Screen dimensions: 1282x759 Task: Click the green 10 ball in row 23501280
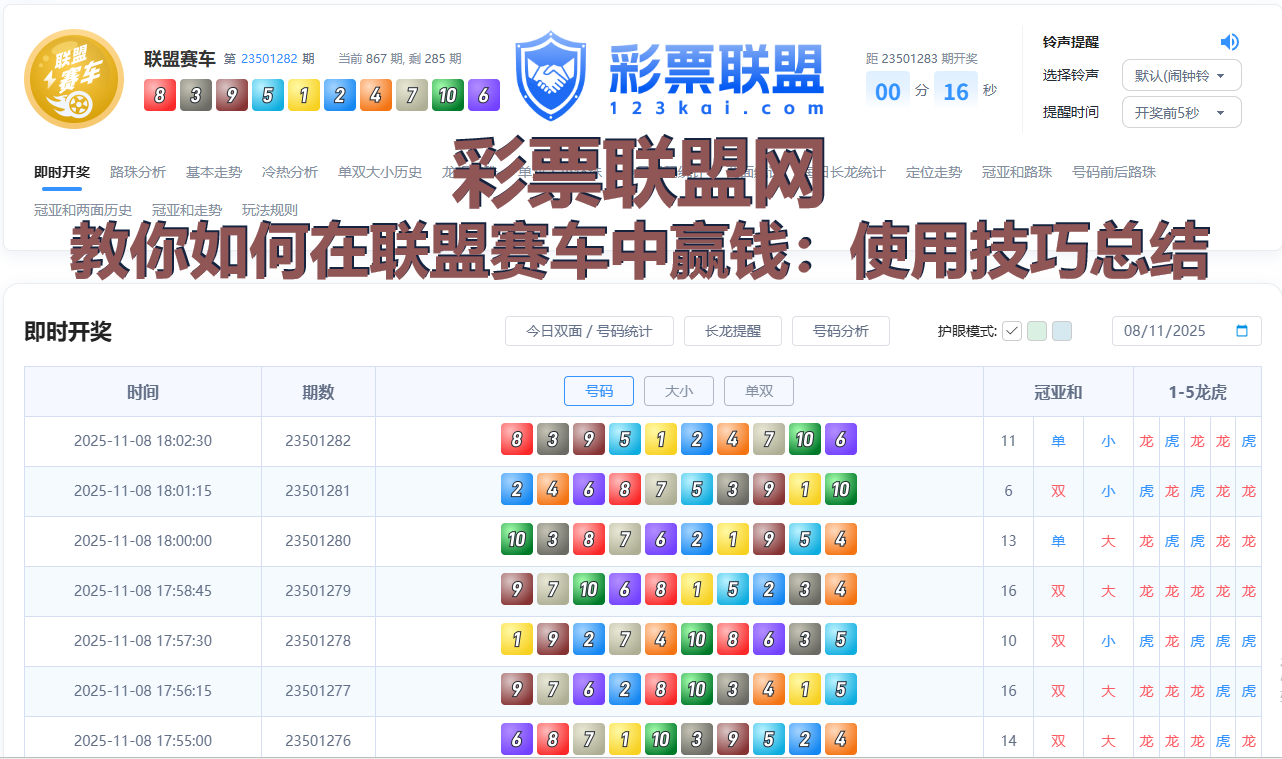(517, 539)
